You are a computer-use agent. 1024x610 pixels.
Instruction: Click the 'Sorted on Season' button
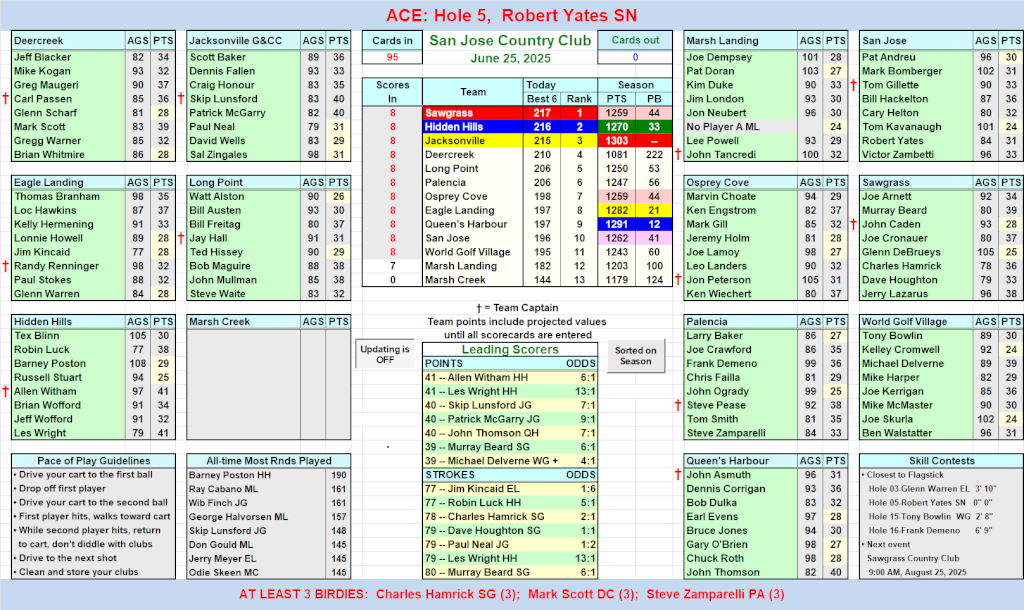[x=636, y=355]
